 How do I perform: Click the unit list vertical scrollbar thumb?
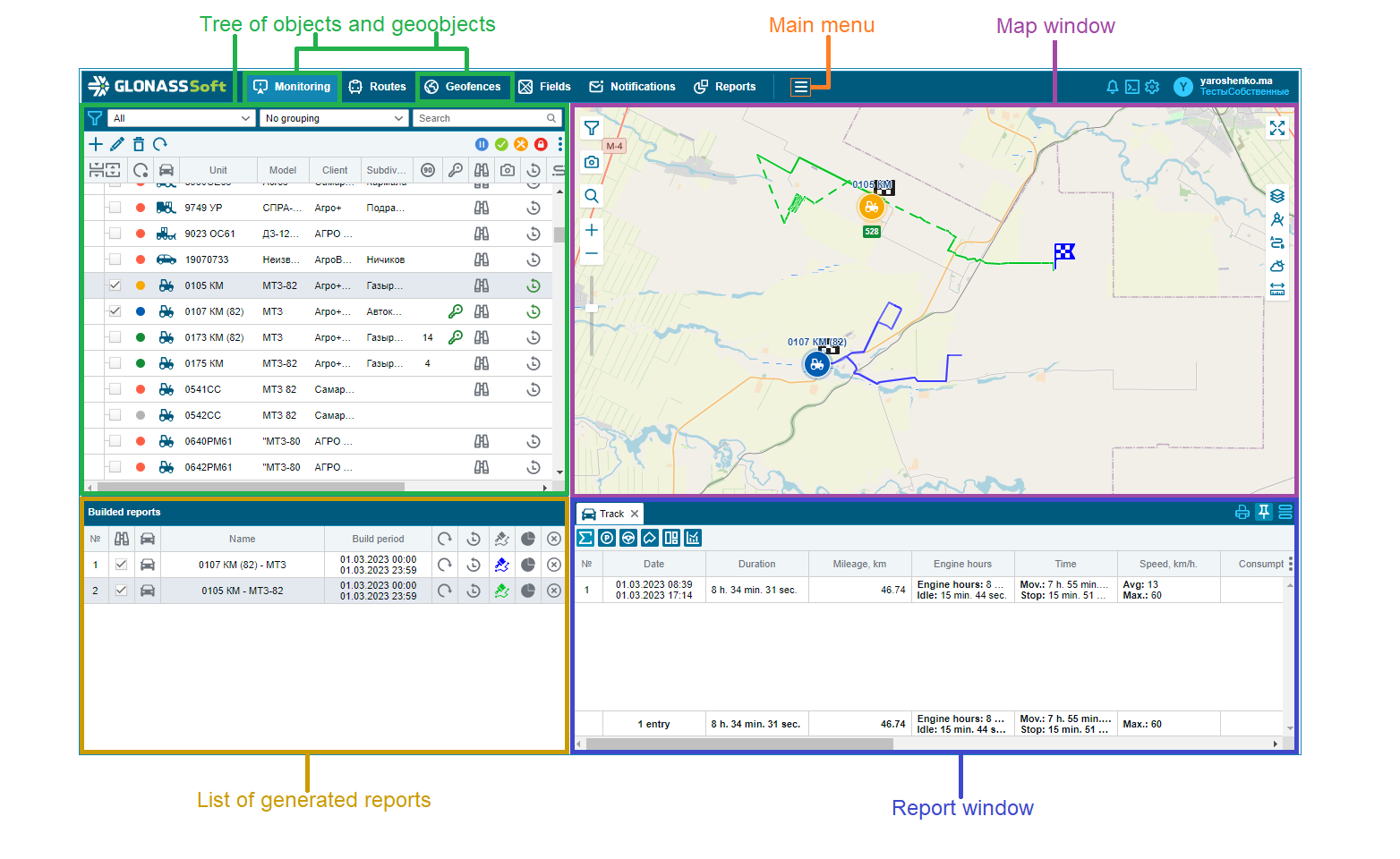[559, 235]
